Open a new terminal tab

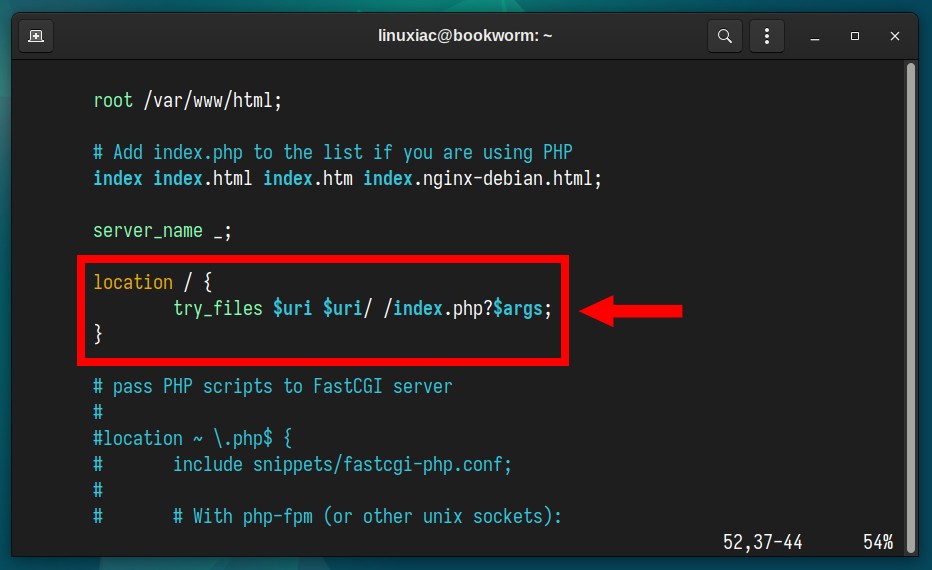(36, 36)
